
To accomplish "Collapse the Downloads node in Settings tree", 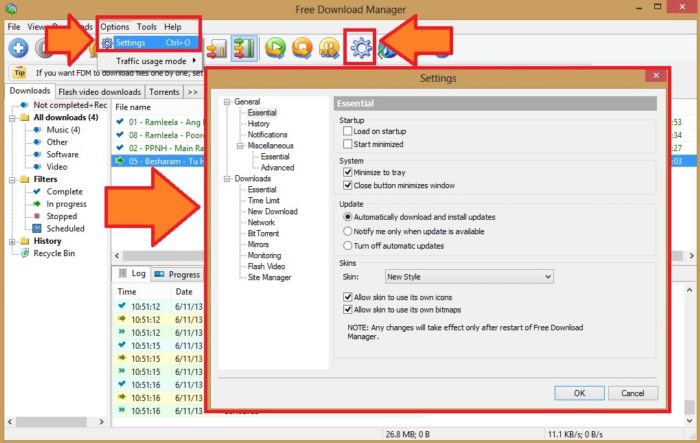I will 227,179.
